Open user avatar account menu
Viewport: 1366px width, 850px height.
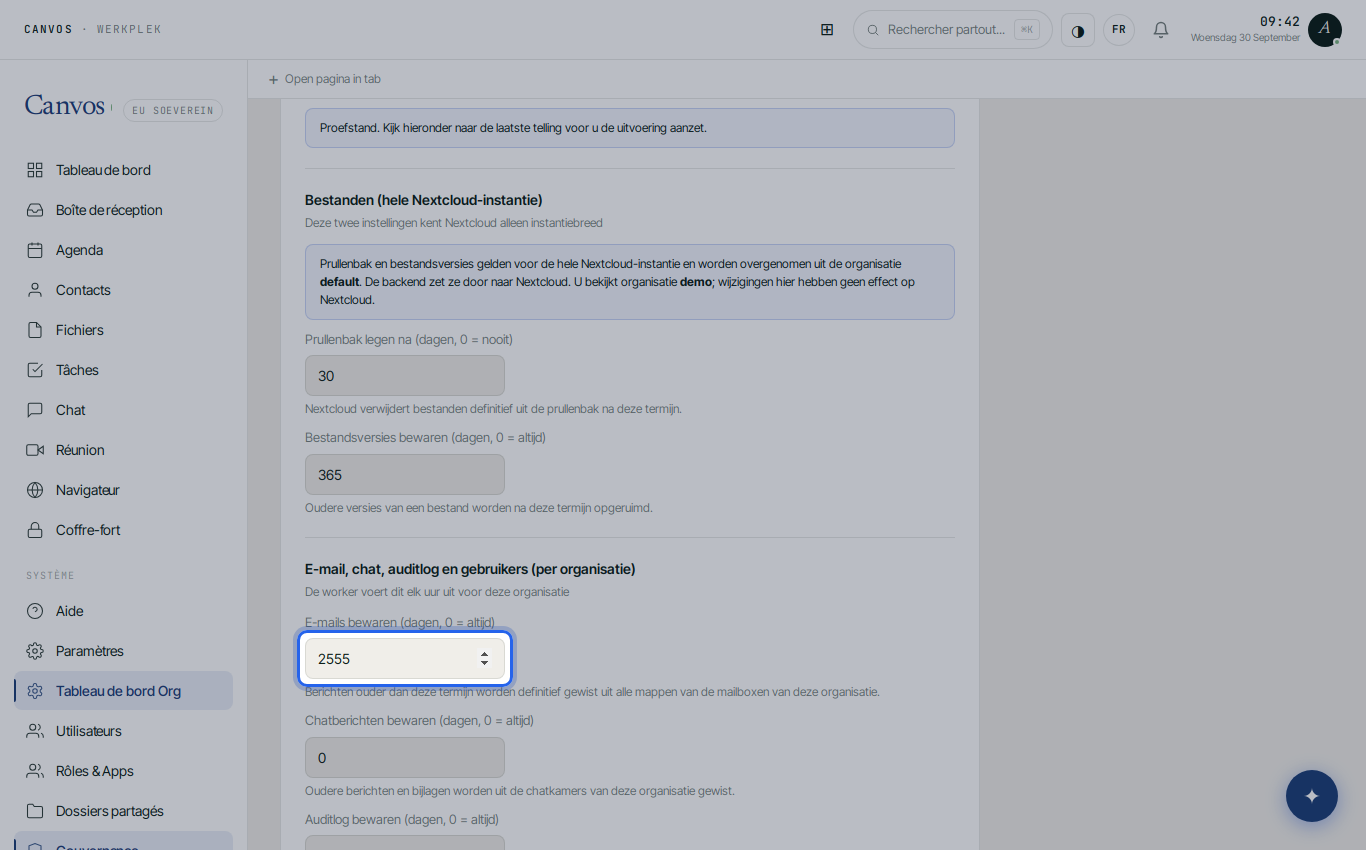(x=1325, y=30)
